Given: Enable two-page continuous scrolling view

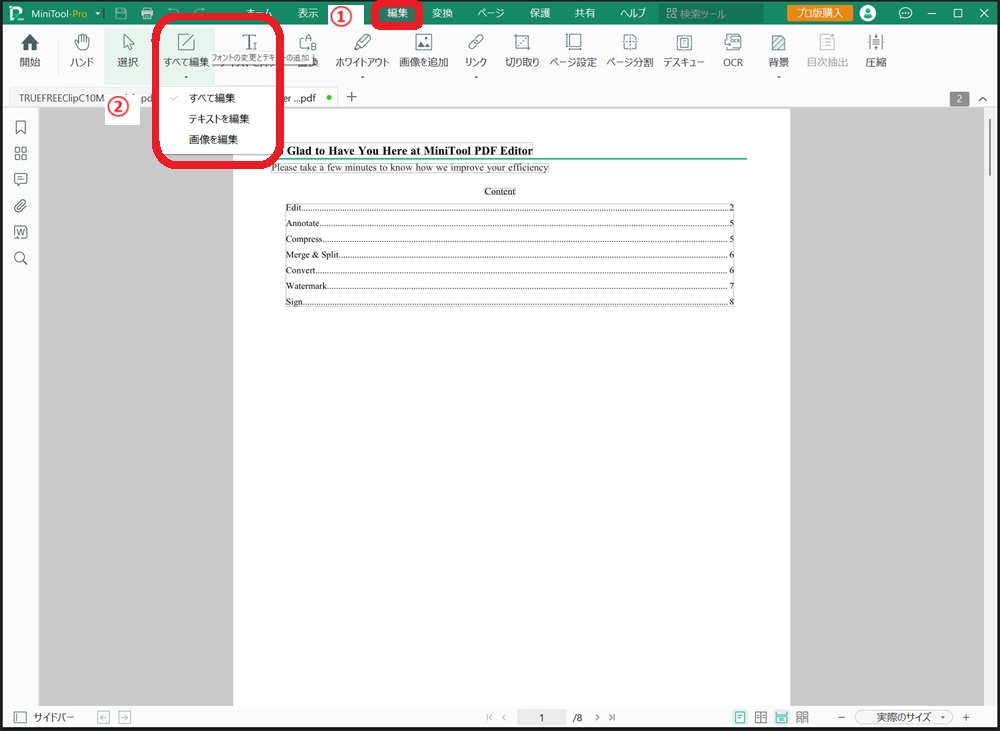Looking at the screenshot, I should click(x=802, y=718).
